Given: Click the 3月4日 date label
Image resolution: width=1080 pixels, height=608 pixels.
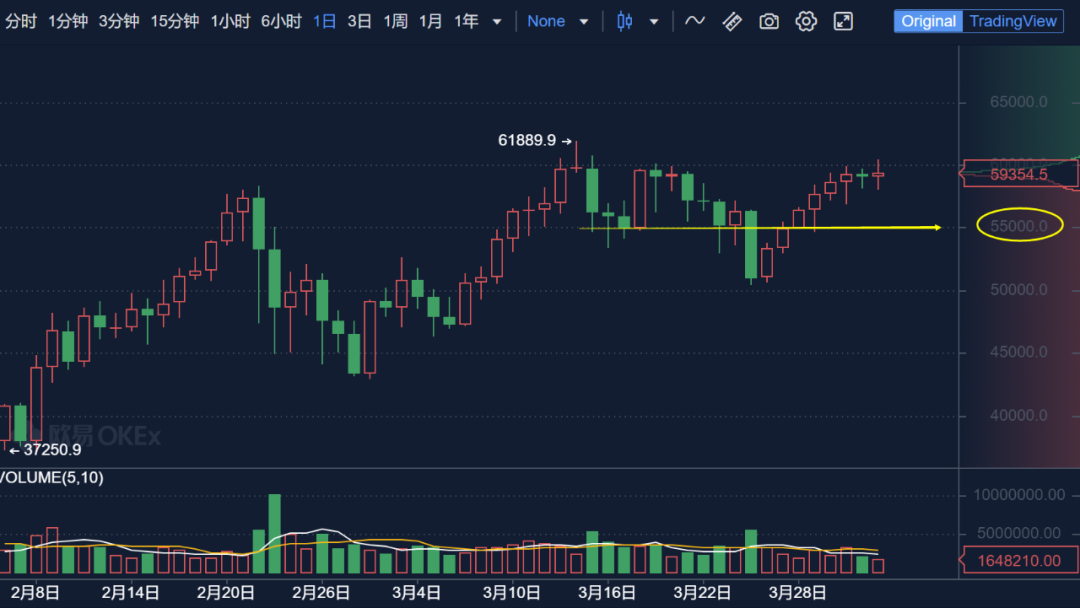Looking at the screenshot, I should [416, 593].
